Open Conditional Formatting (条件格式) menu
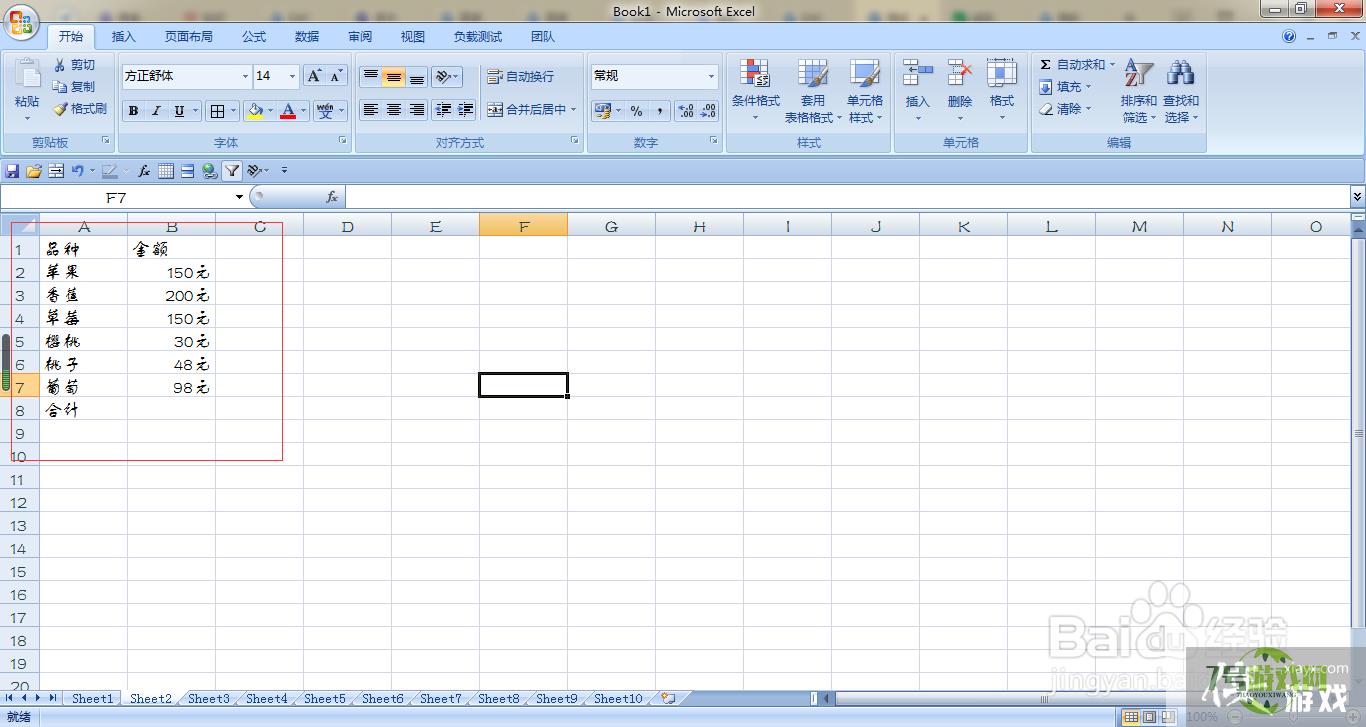Image resolution: width=1366 pixels, height=727 pixels. [755, 90]
